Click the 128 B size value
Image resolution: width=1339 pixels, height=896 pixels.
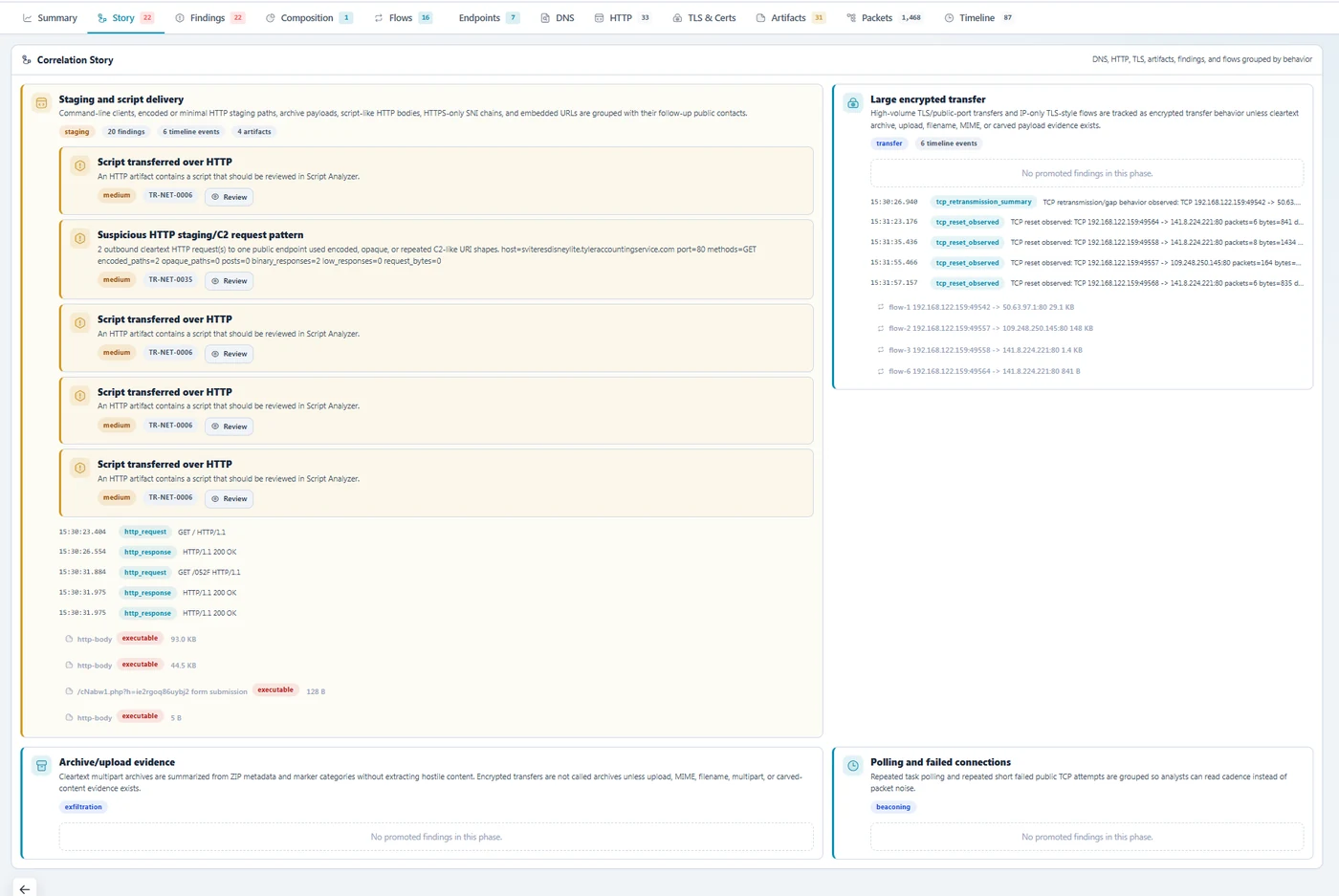316,691
